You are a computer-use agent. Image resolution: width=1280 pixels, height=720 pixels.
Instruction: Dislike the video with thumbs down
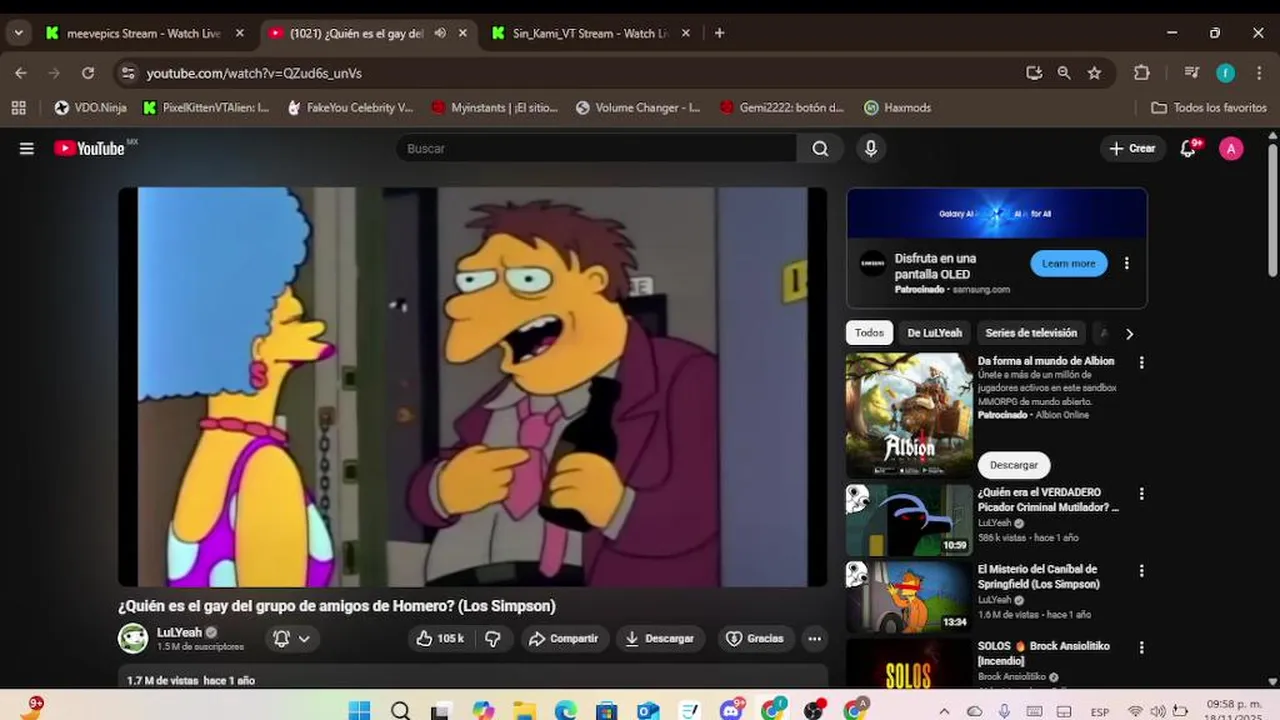tap(493, 638)
